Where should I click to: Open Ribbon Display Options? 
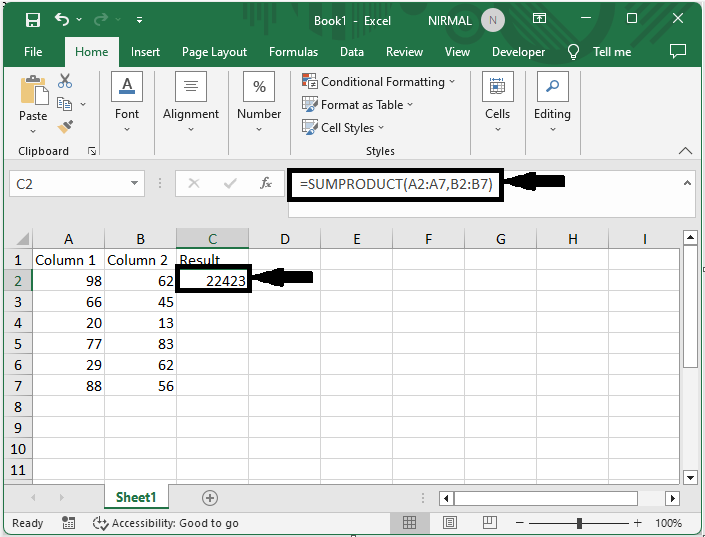(539, 18)
